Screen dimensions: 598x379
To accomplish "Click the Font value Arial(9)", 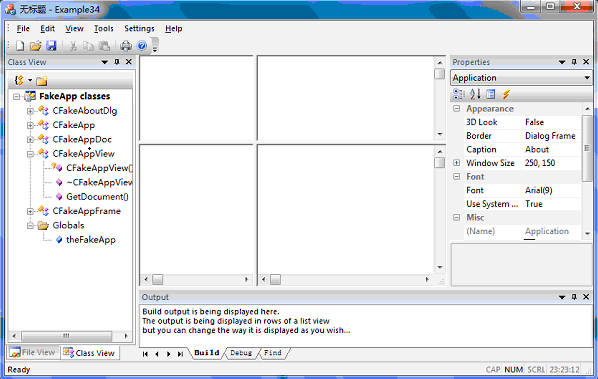I will [538, 190].
